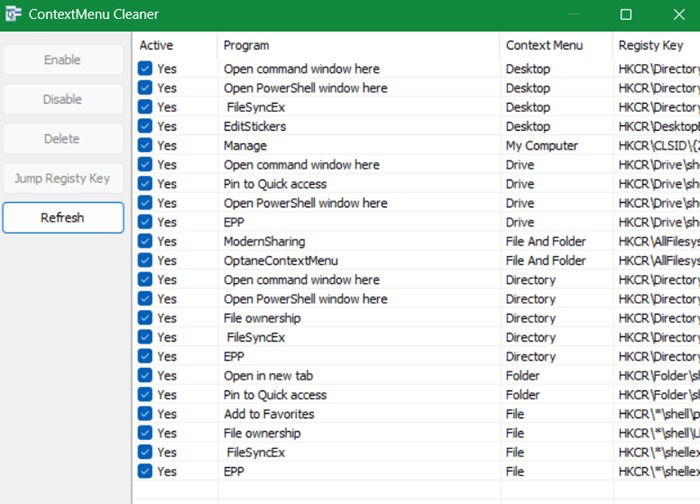This screenshot has height=504, width=700.
Task: Click the Jump Registy Key button
Action: [63, 179]
